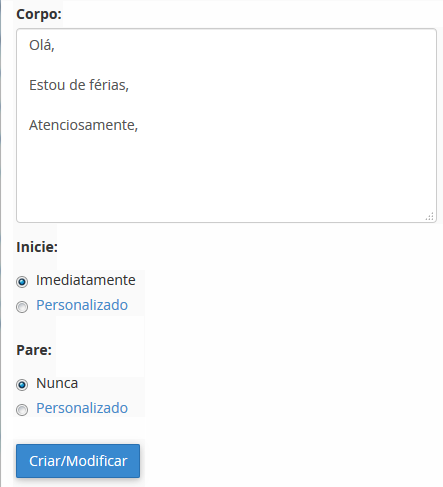Place cursor on the 'Atenciosamente,' line

point(83,125)
